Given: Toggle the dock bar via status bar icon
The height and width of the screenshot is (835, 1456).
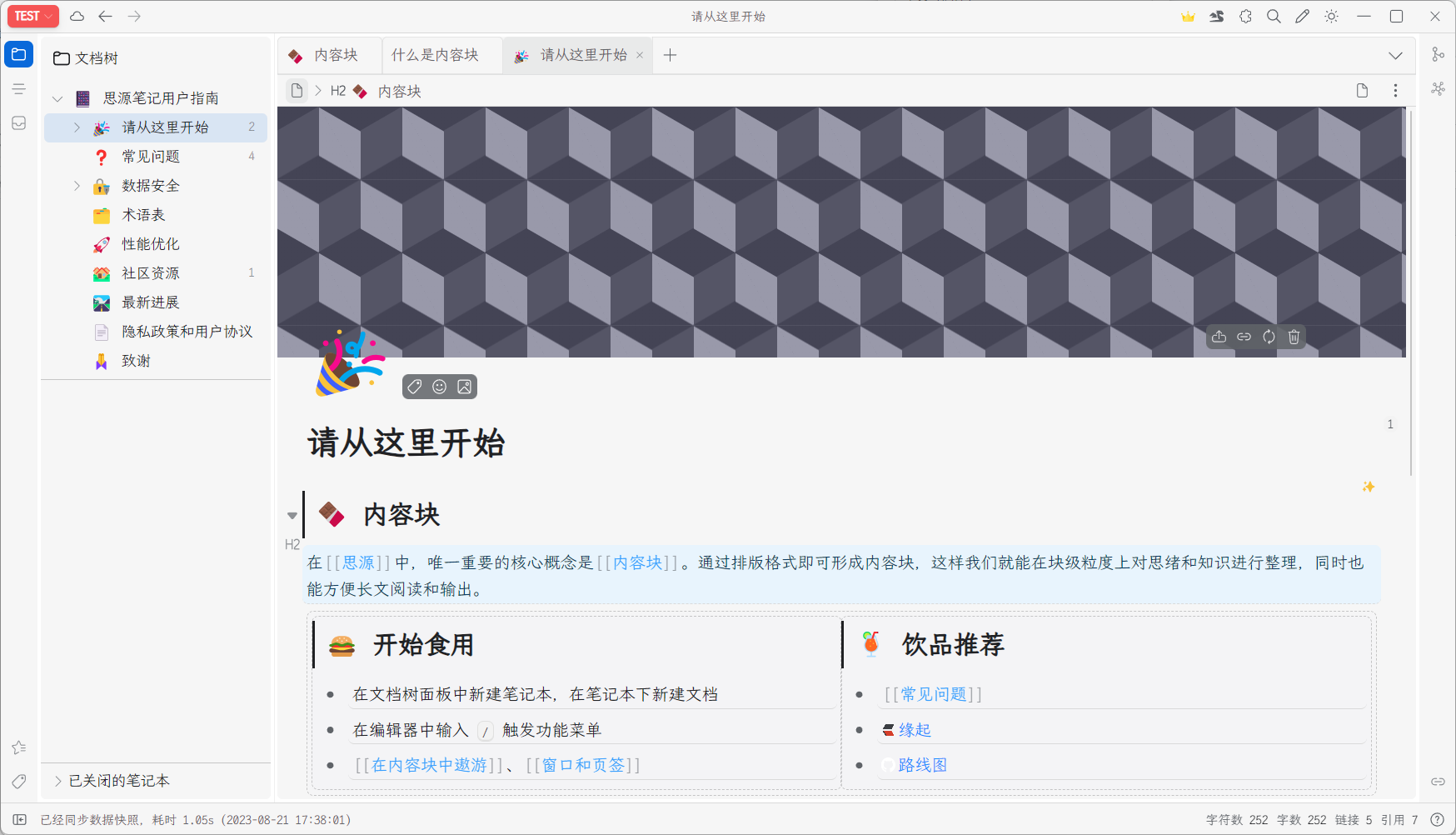Looking at the screenshot, I should click(18, 819).
